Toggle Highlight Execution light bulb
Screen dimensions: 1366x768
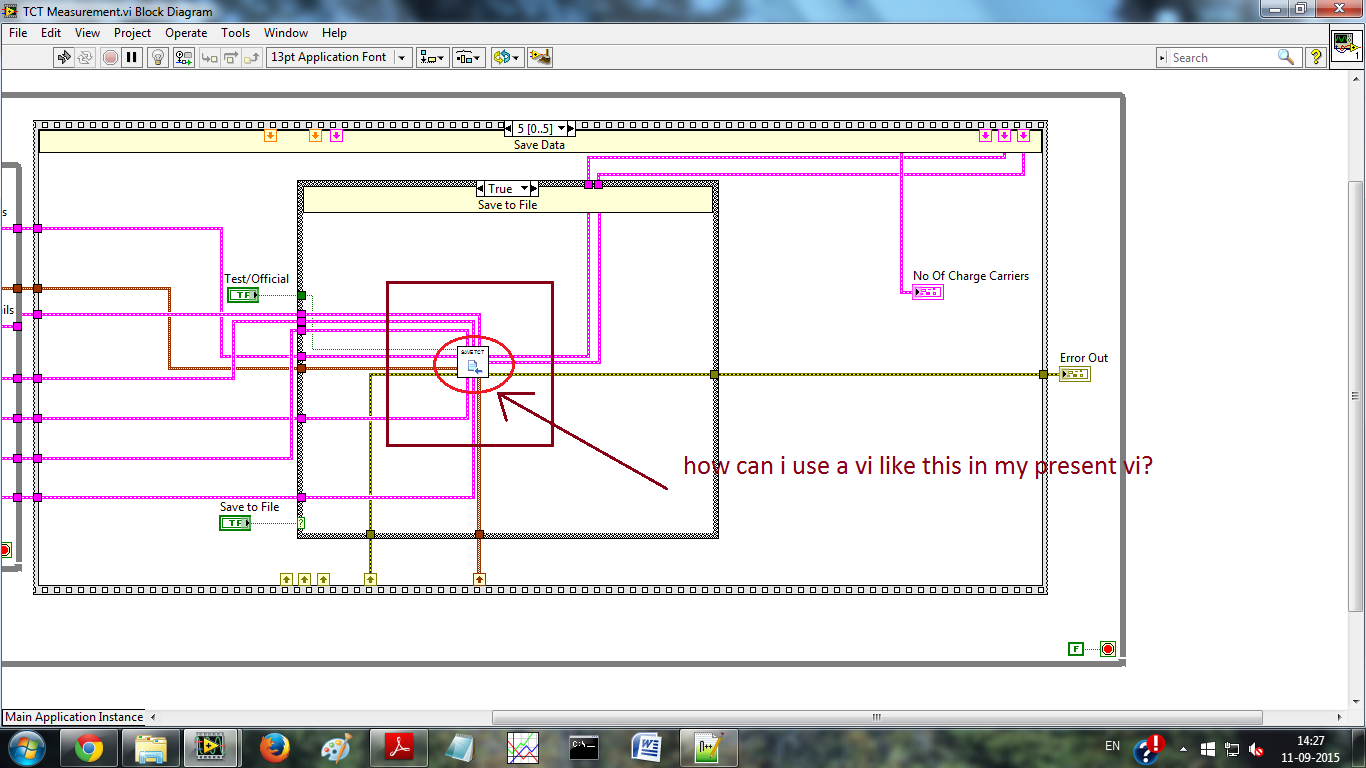point(158,57)
